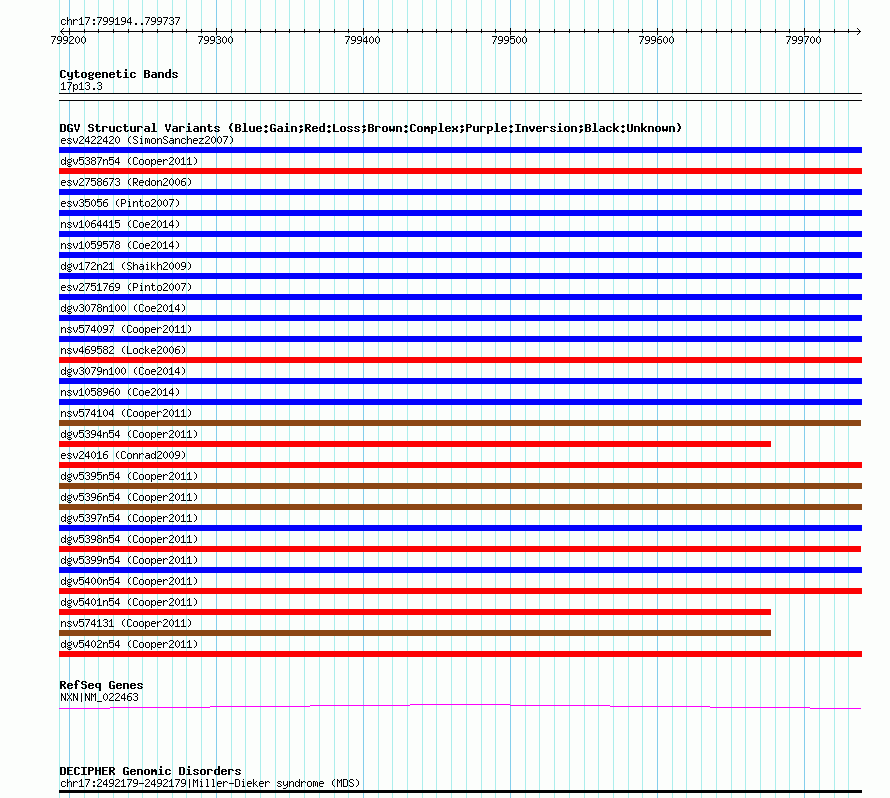Click the blue bar of esv35056
890x798 pixels.
[460, 213]
